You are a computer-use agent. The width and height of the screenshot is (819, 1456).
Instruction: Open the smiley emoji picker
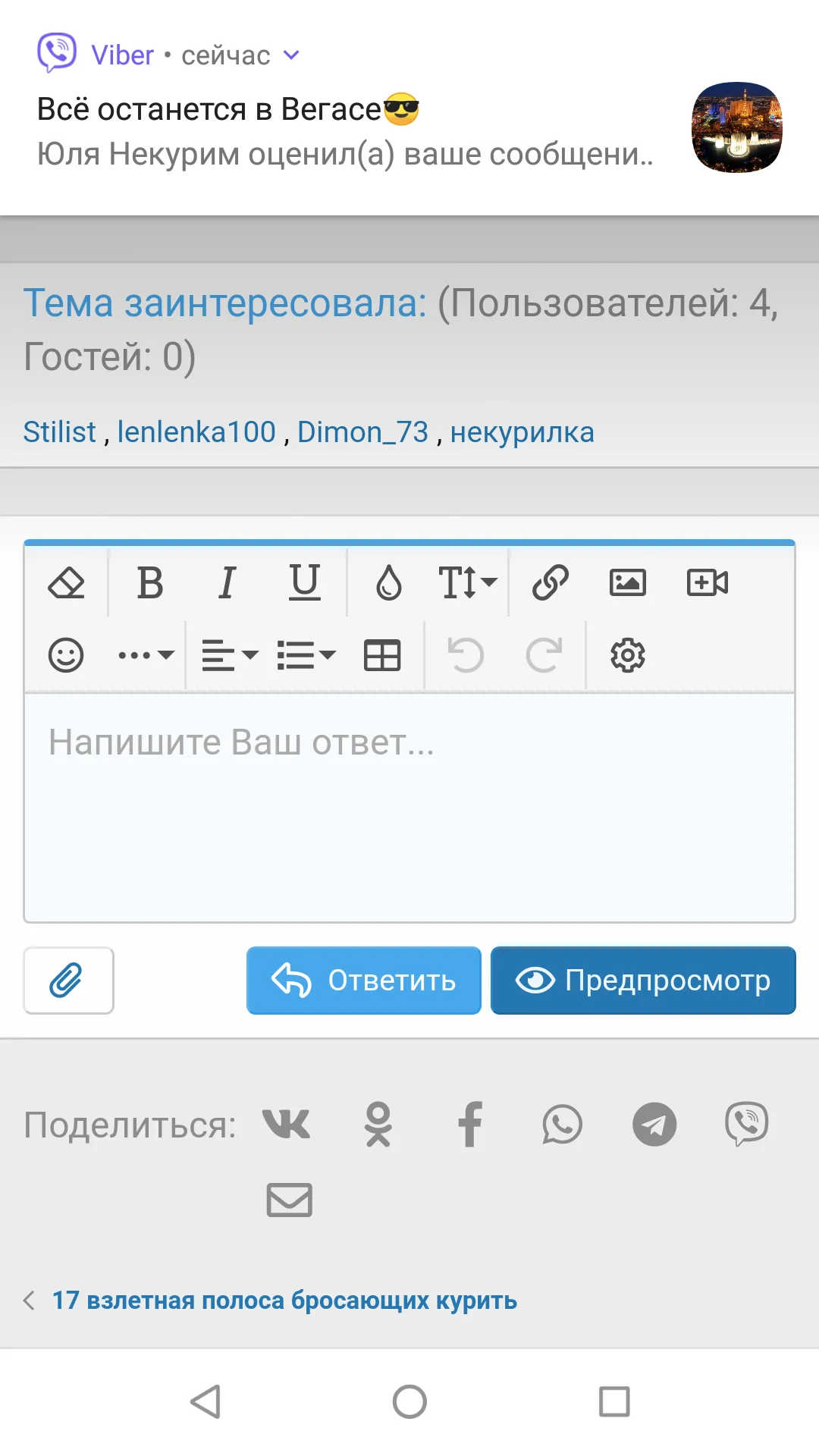point(66,655)
